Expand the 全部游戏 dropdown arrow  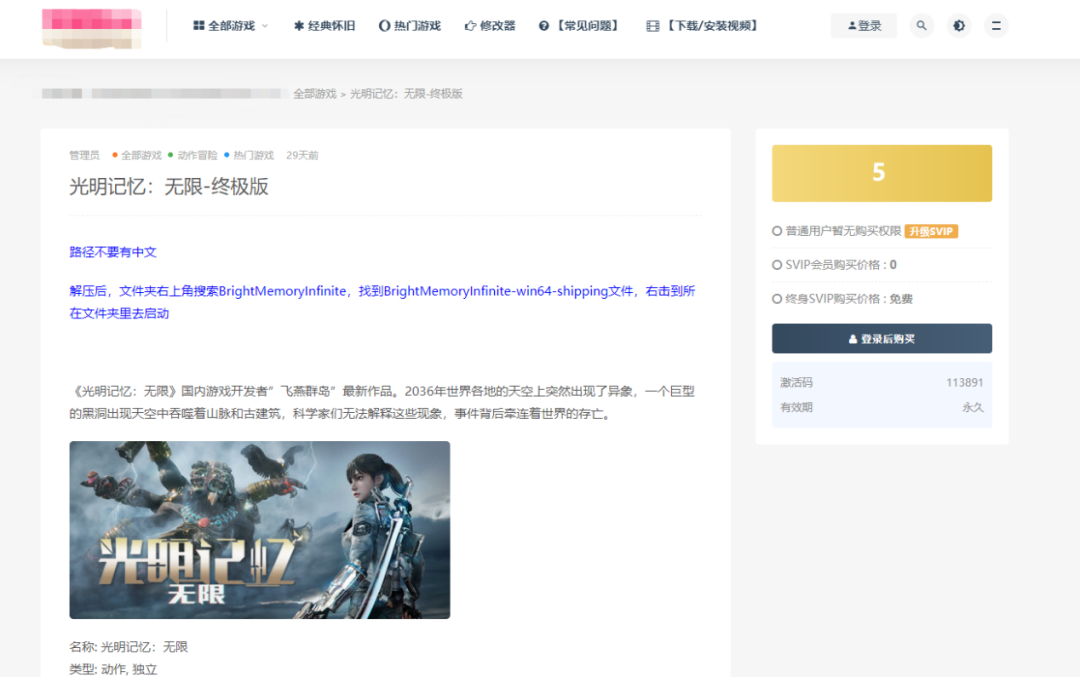pyautogui.click(x=265, y=26)
